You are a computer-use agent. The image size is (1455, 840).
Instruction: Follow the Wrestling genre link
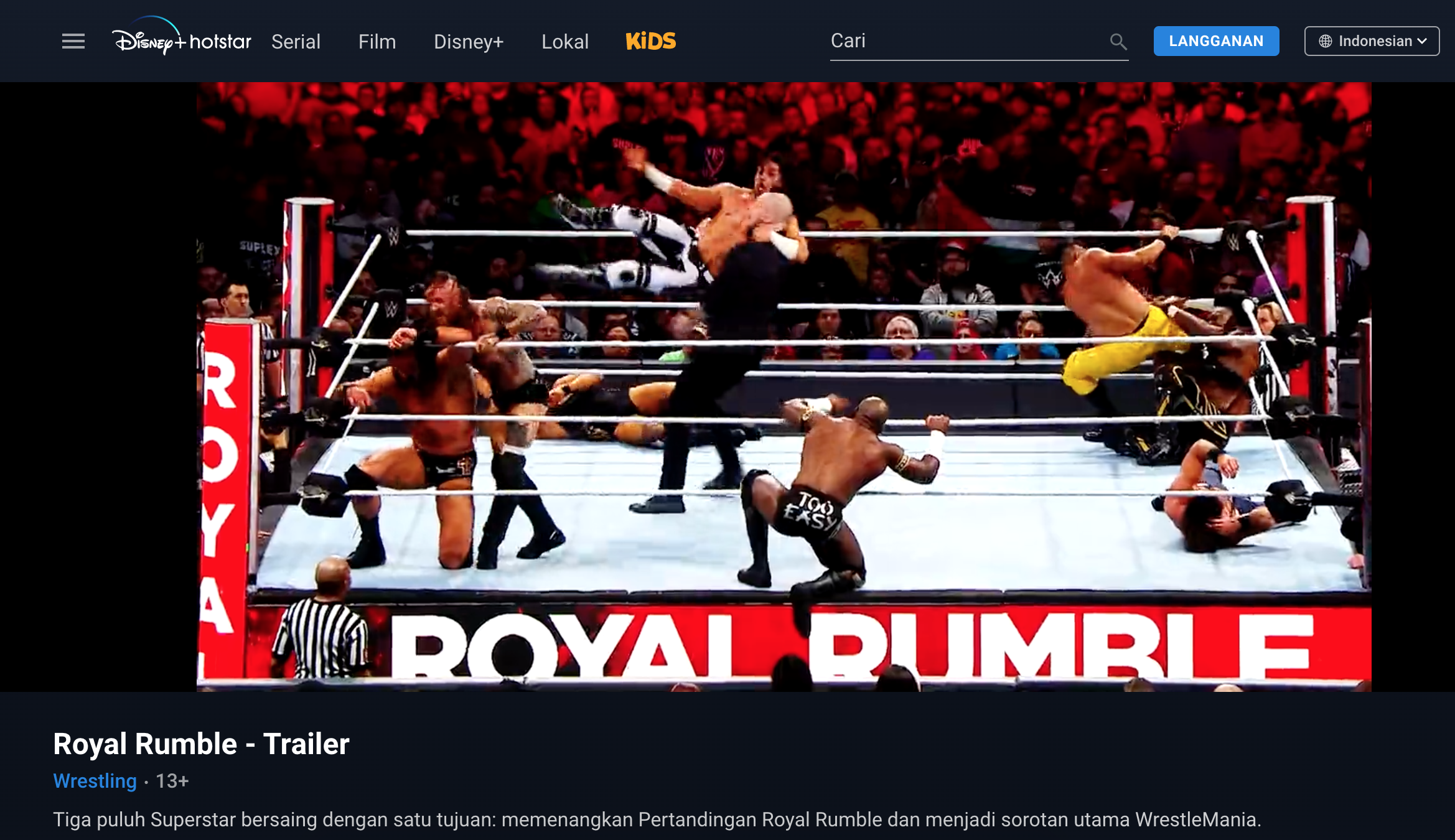(95, 781)
